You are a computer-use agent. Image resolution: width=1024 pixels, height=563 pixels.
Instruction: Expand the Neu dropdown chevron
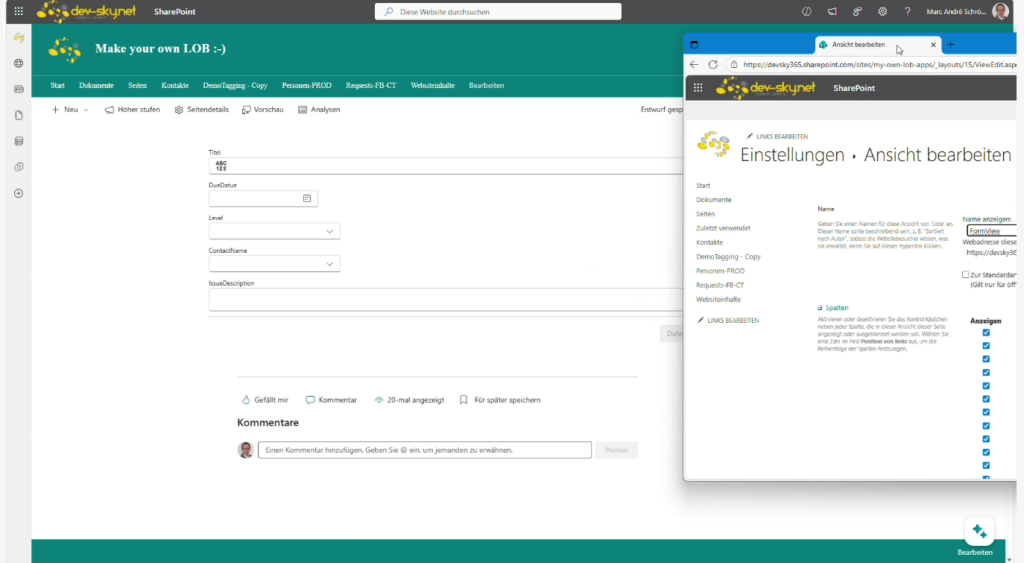(86, 110)
